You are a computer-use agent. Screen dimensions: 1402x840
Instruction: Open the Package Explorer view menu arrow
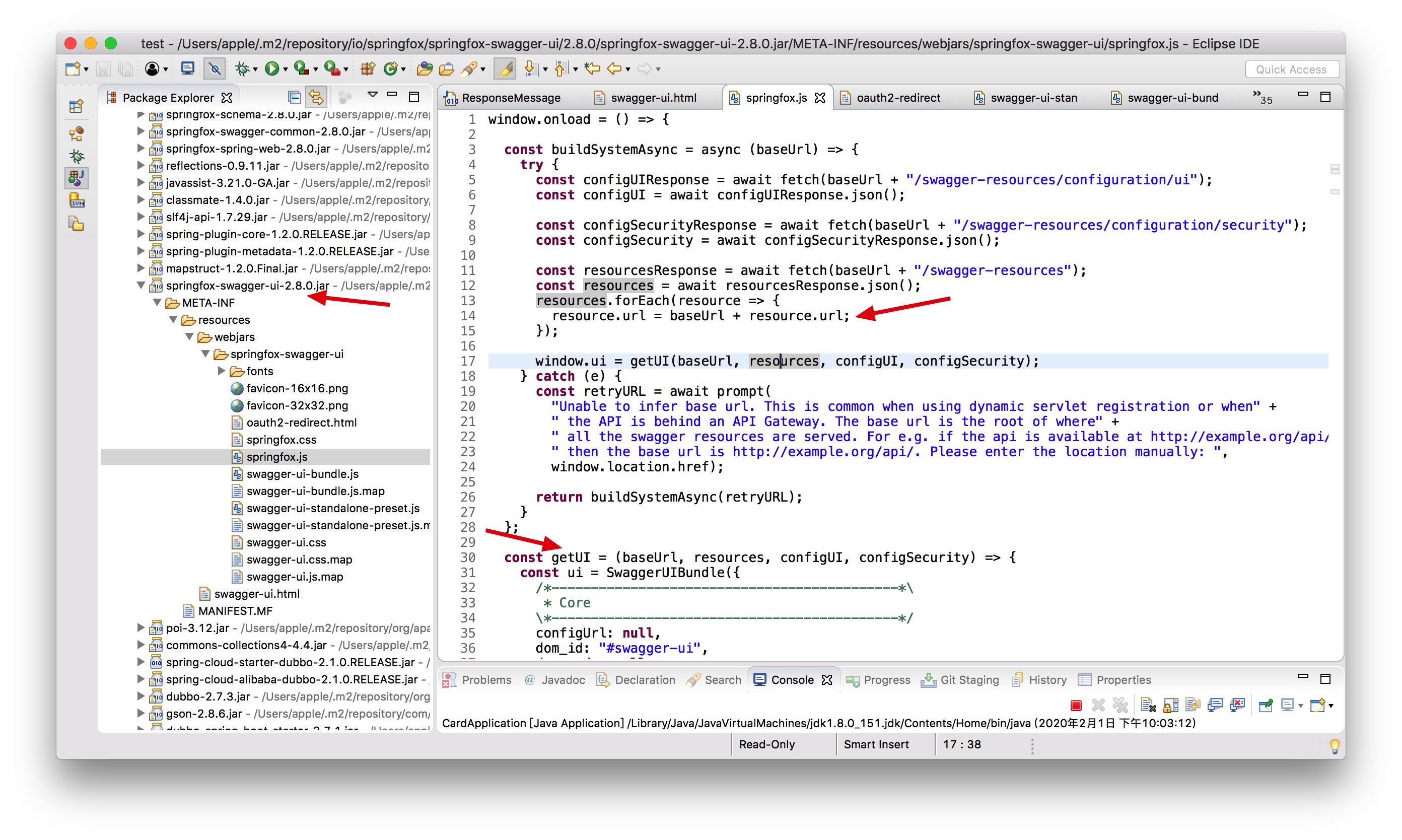click(372, 95)
